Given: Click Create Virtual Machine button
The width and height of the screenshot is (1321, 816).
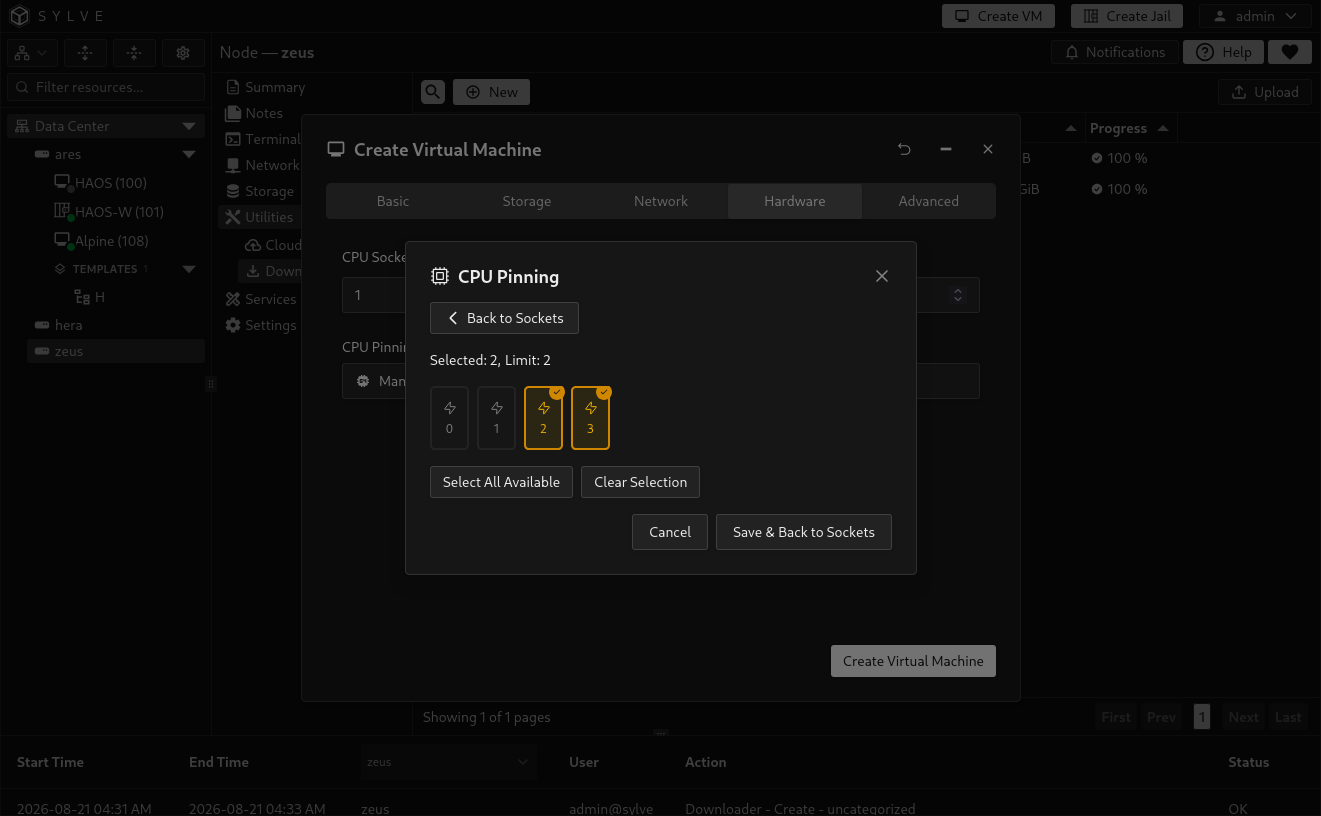Looking at the screenshot, I should click(x=913, y=661).
